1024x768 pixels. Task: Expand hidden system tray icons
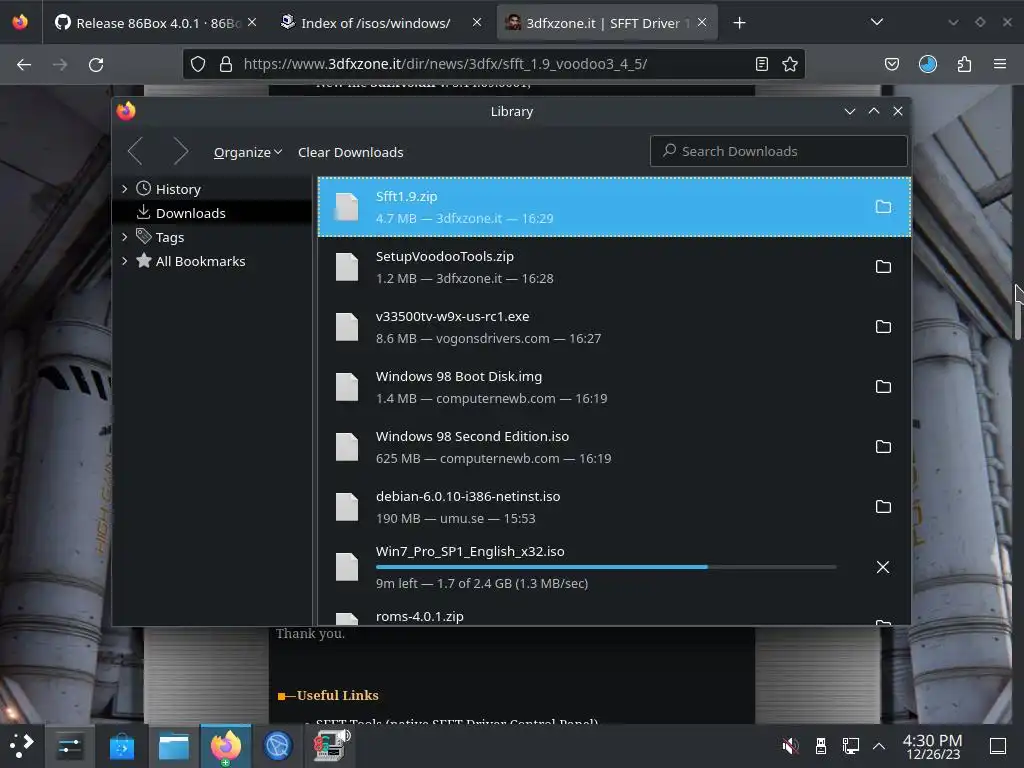tap(879, 745)
